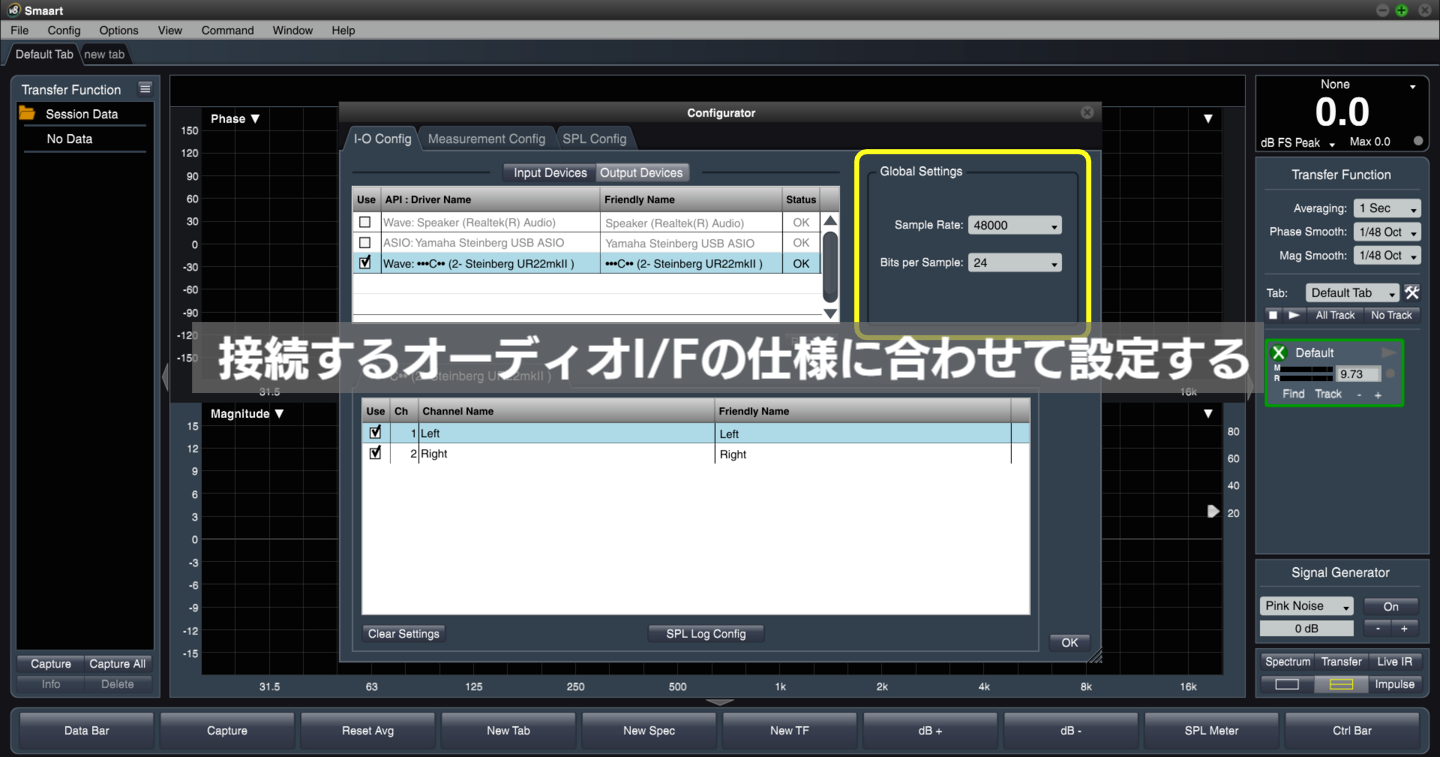Open the Options menu
This screenshot has height=757, width=1440.
(118, 30)
